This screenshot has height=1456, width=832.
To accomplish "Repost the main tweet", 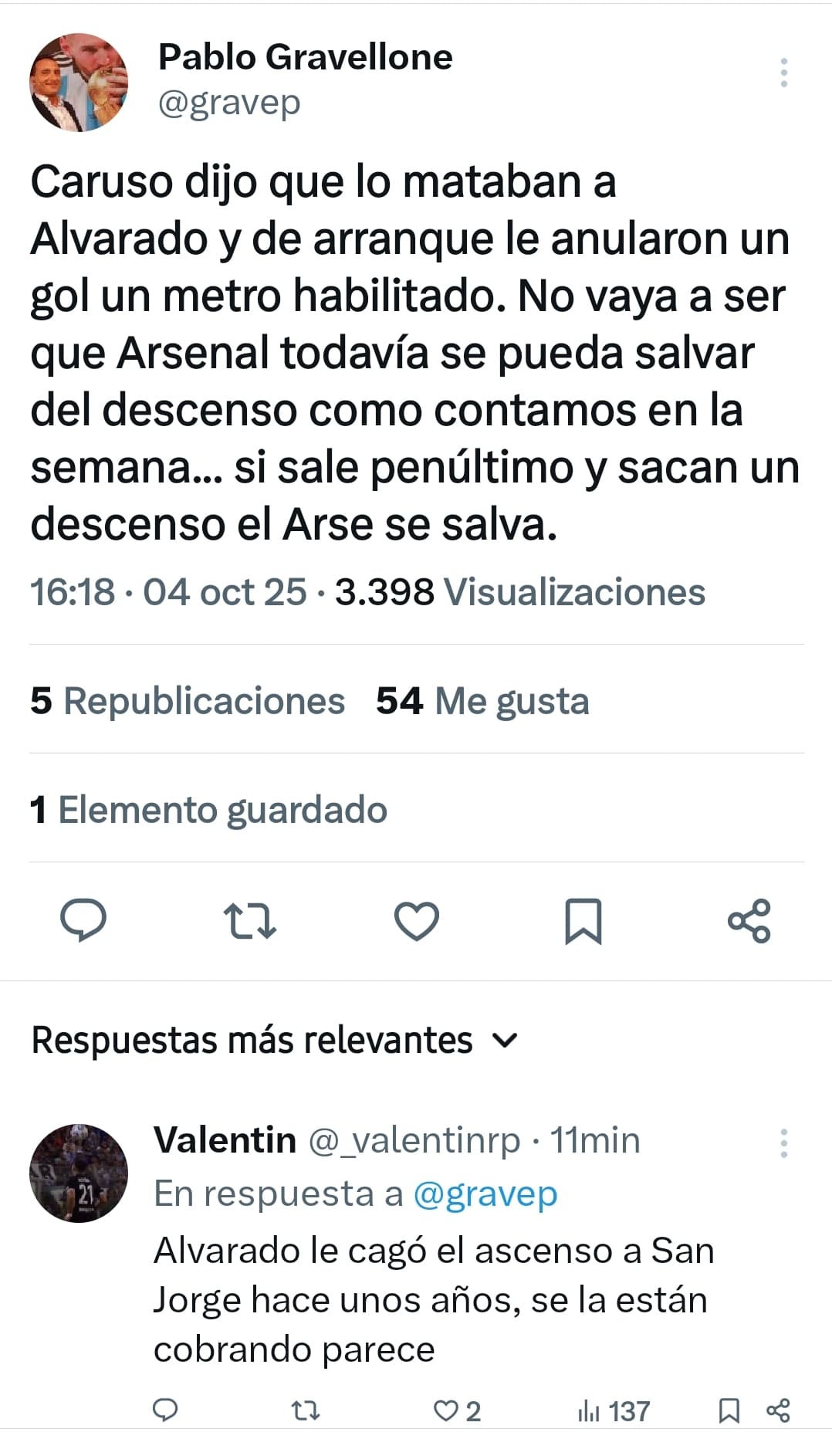I will [249, 921].
